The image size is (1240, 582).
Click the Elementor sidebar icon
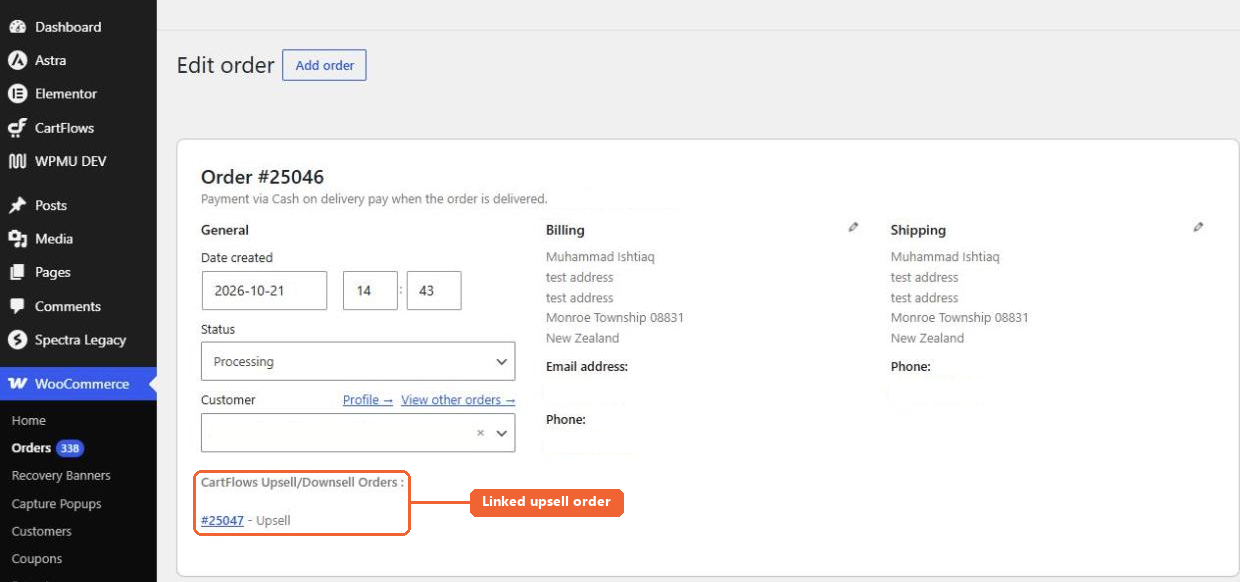point(17,94)
